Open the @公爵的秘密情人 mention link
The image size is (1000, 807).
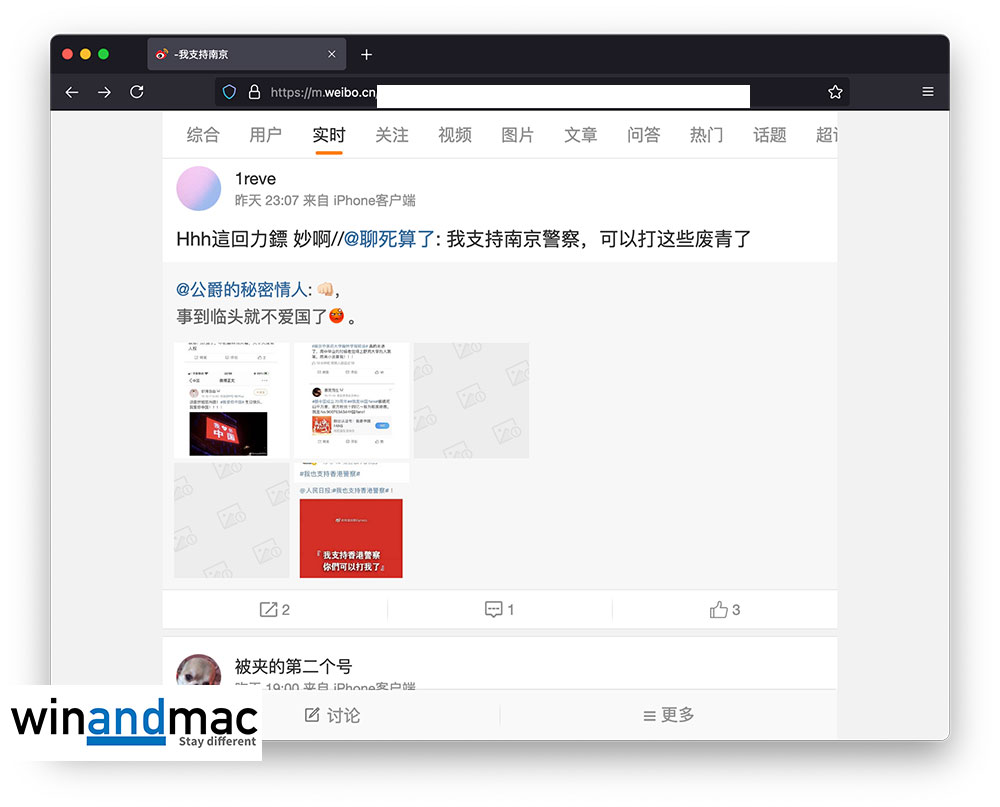[x=242, y=289]
